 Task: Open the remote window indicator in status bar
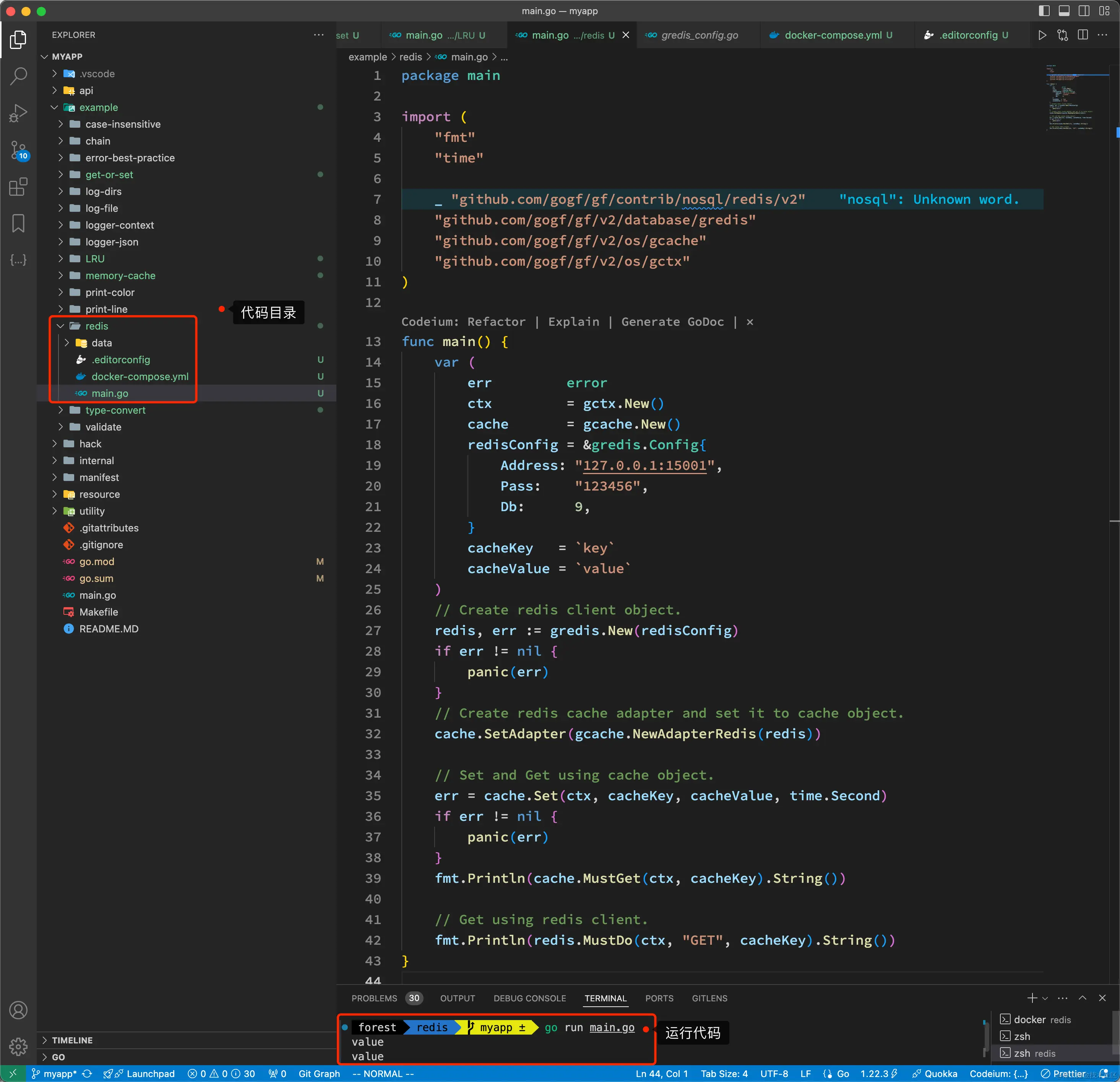click(13, 1074)
